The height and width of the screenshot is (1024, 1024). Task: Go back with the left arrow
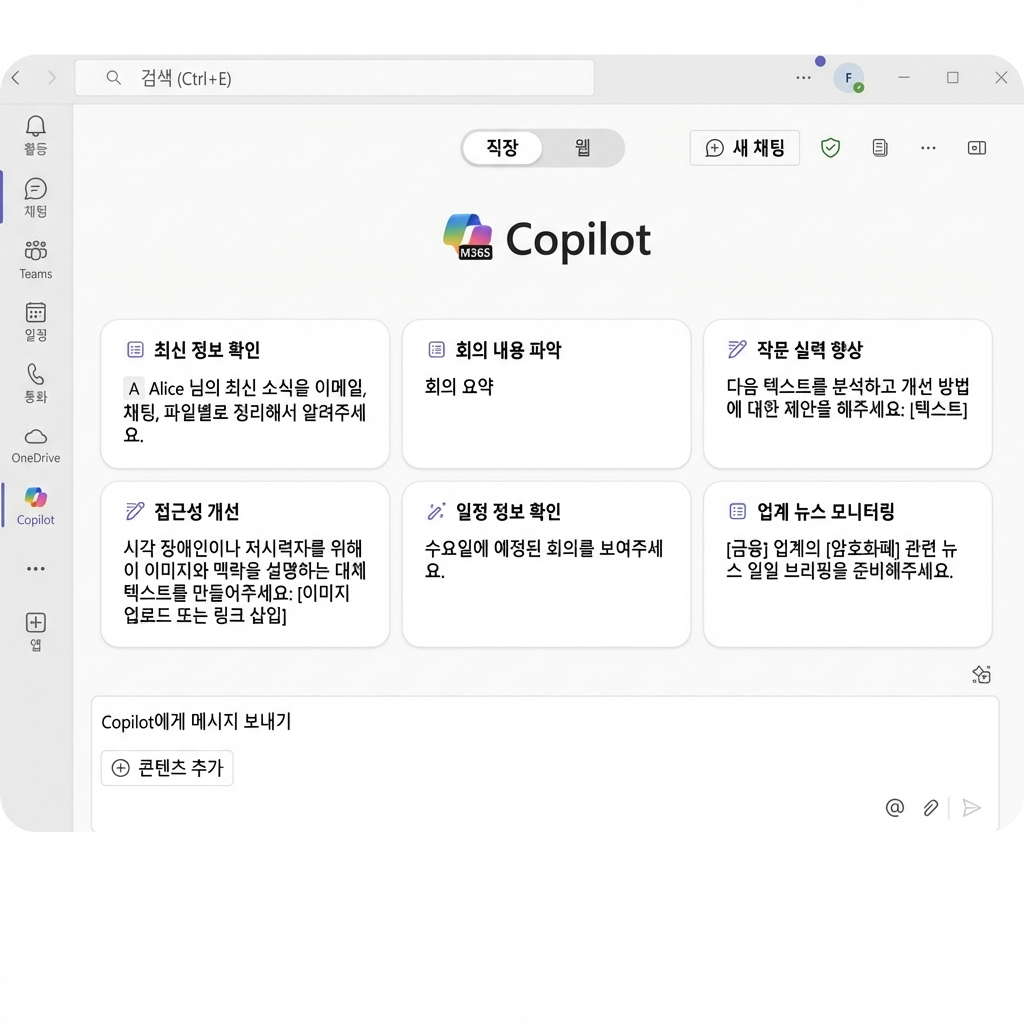click(16, 78)
